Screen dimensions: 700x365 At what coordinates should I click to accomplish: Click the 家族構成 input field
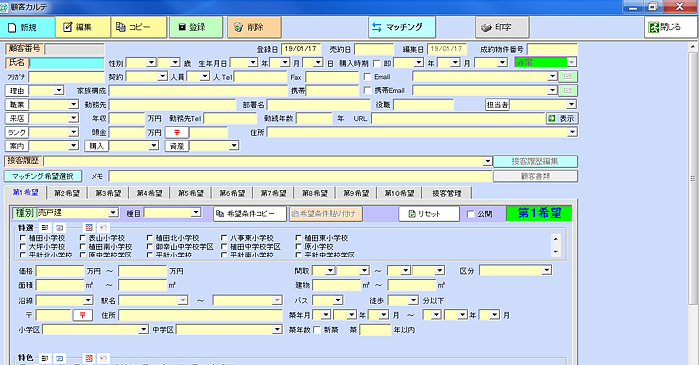point(199,90)
